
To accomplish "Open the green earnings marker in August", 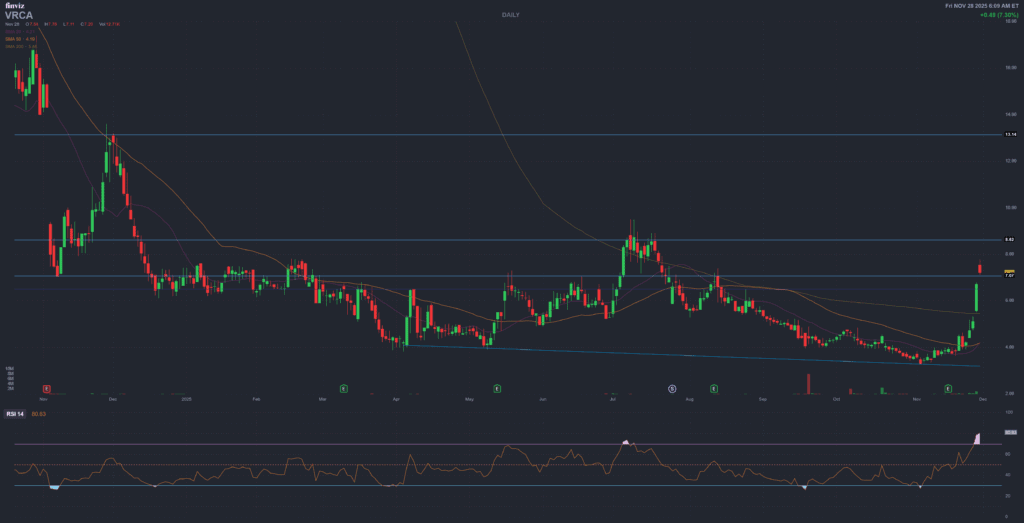I will tap(714, 387).
